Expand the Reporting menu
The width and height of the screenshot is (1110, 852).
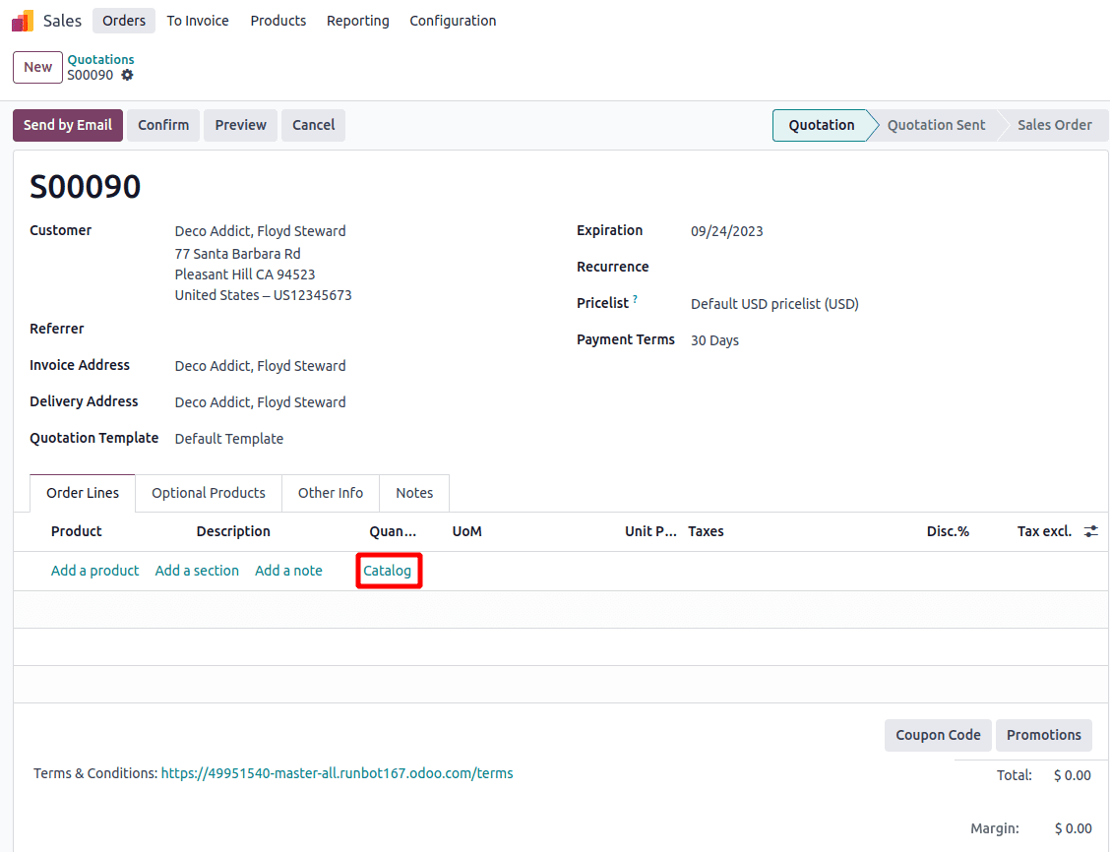(358, 21)
